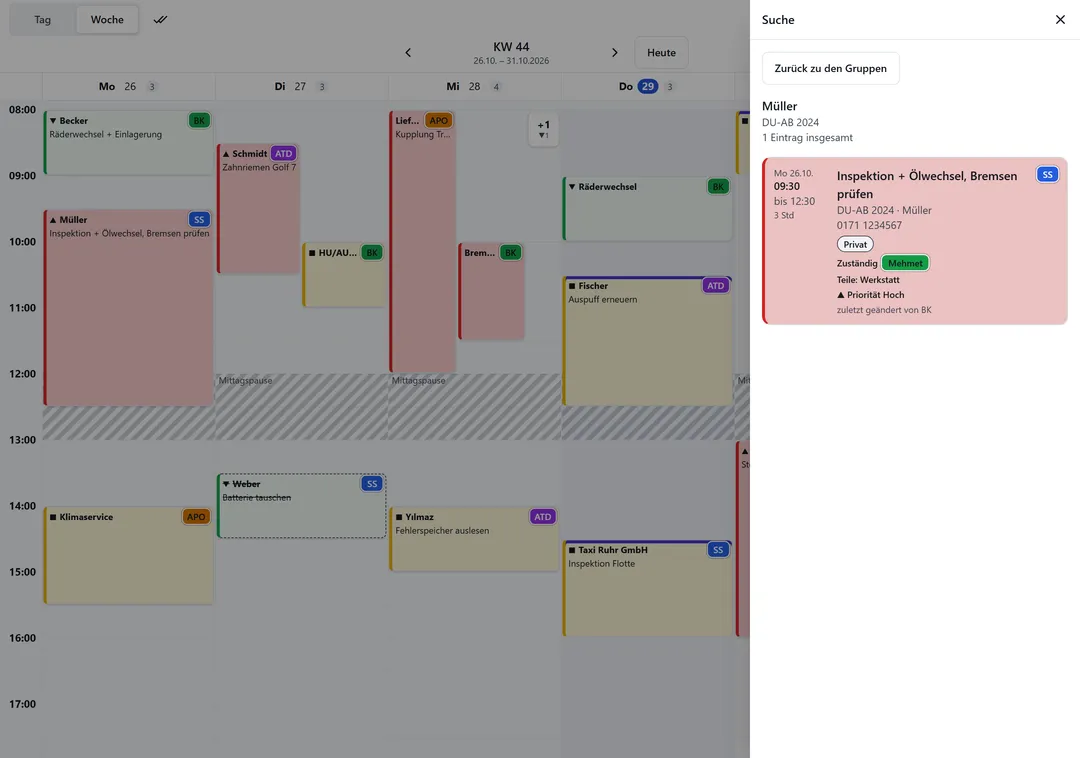The image size is (1080, 758).
Task: Close the Suche panel
Action: click(x=1060, y=19)
